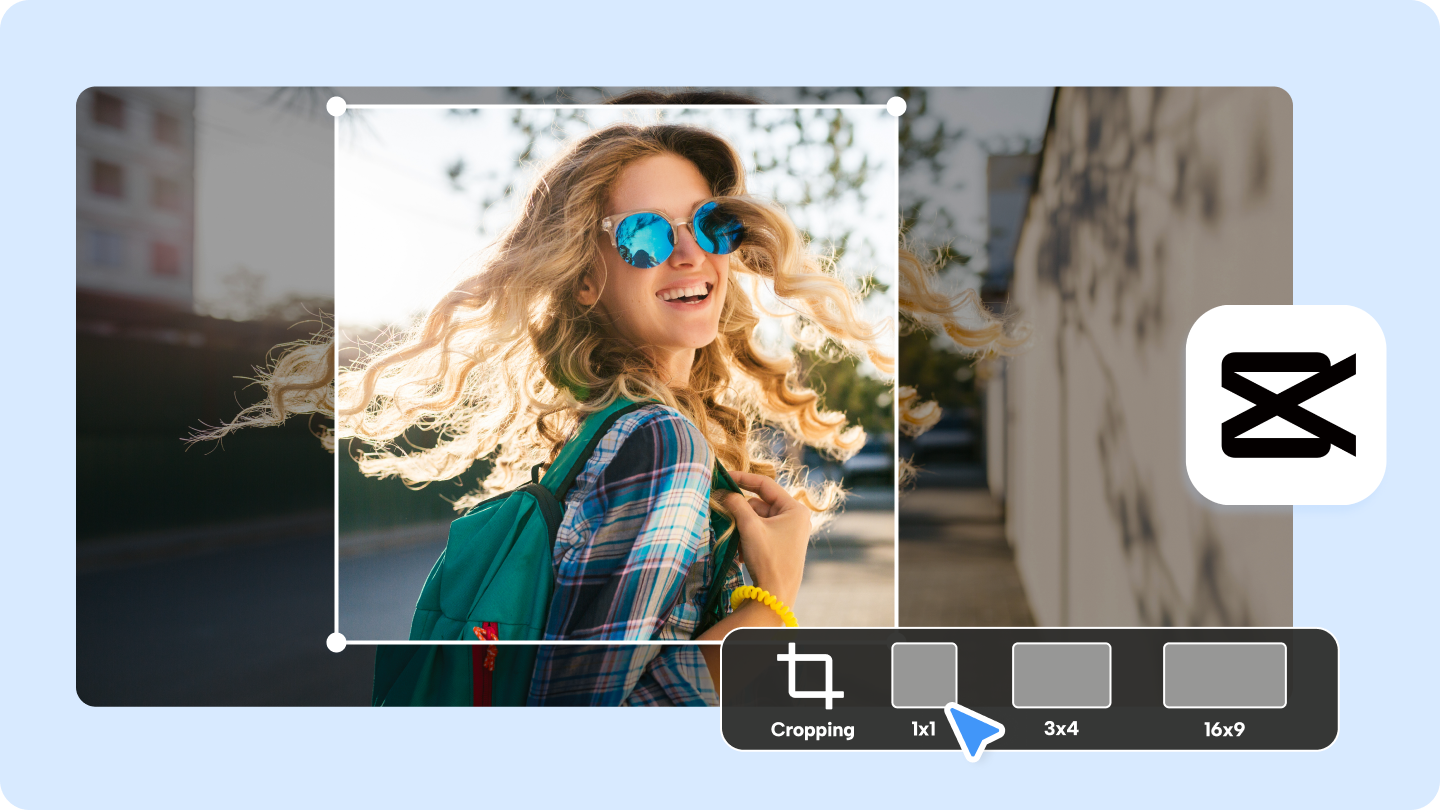Click the 3x4 rectangle ratio preview icon
Image resolution: width=1440 pixels, height=810 pixels.
click(x=1061, y=676)
